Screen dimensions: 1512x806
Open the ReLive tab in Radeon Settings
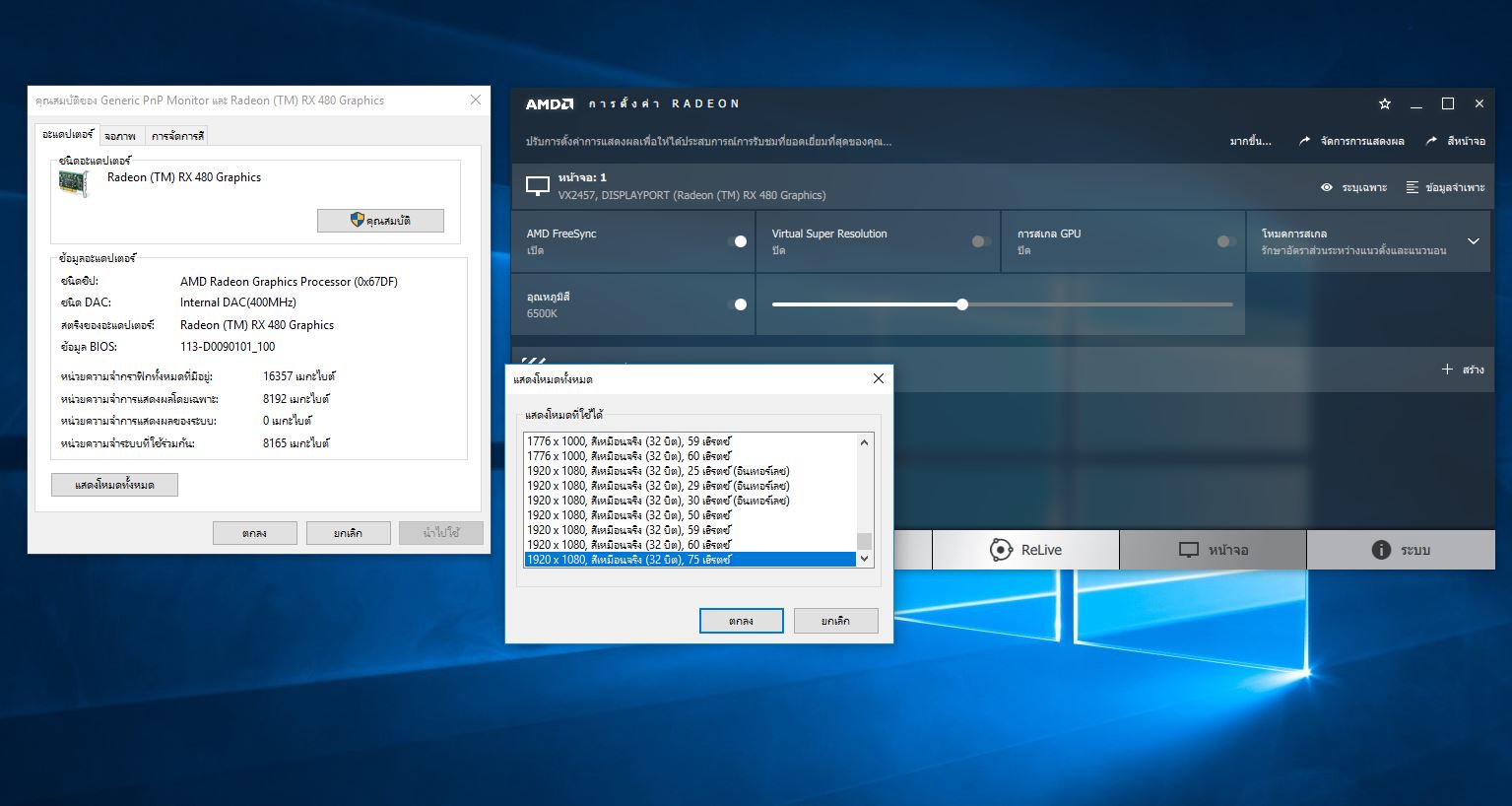click(x=1025, y=550)
